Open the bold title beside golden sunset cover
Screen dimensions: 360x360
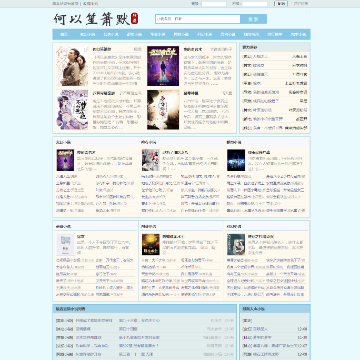(174, 236)
